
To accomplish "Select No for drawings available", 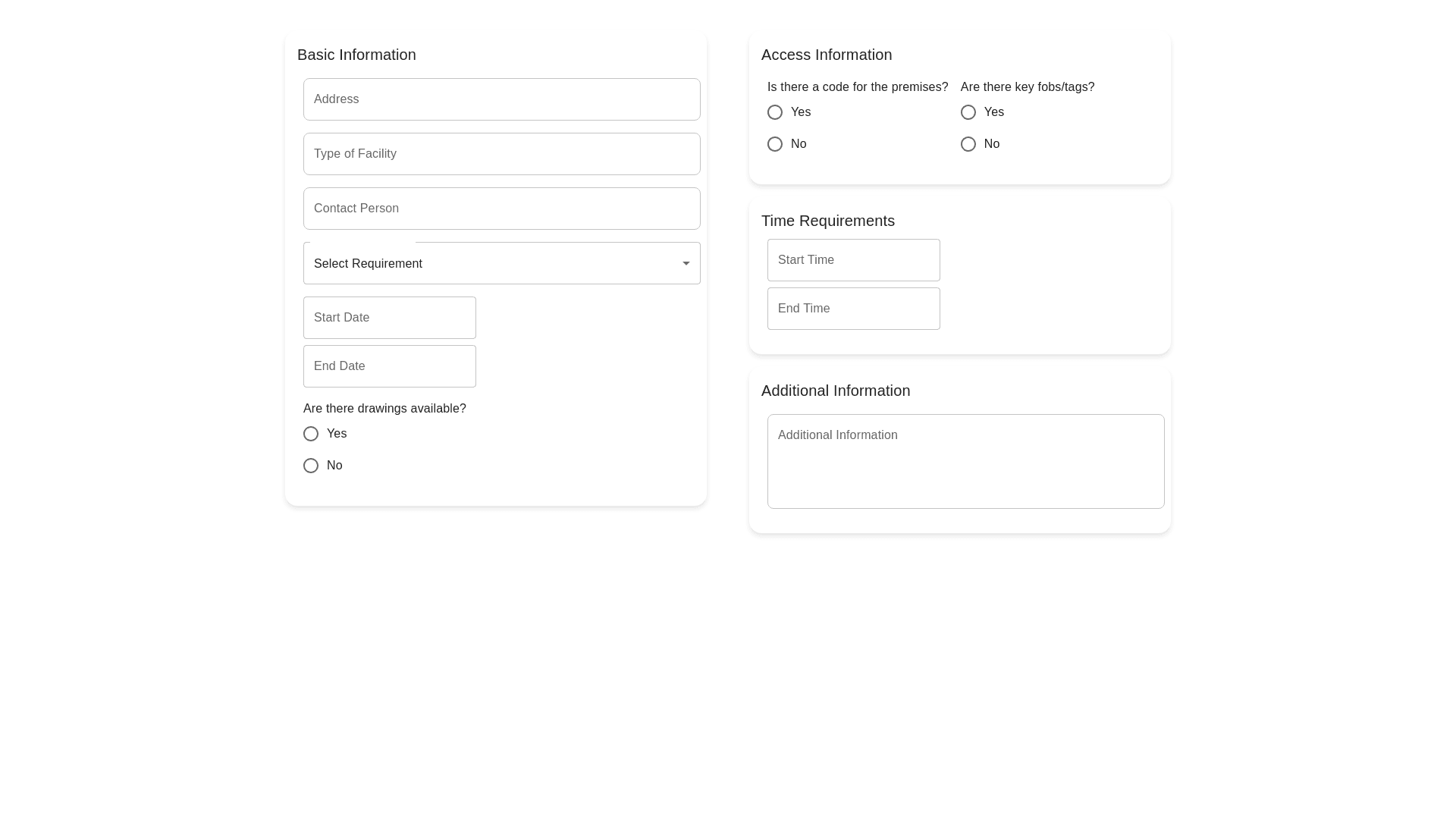I will click(311, 466).
